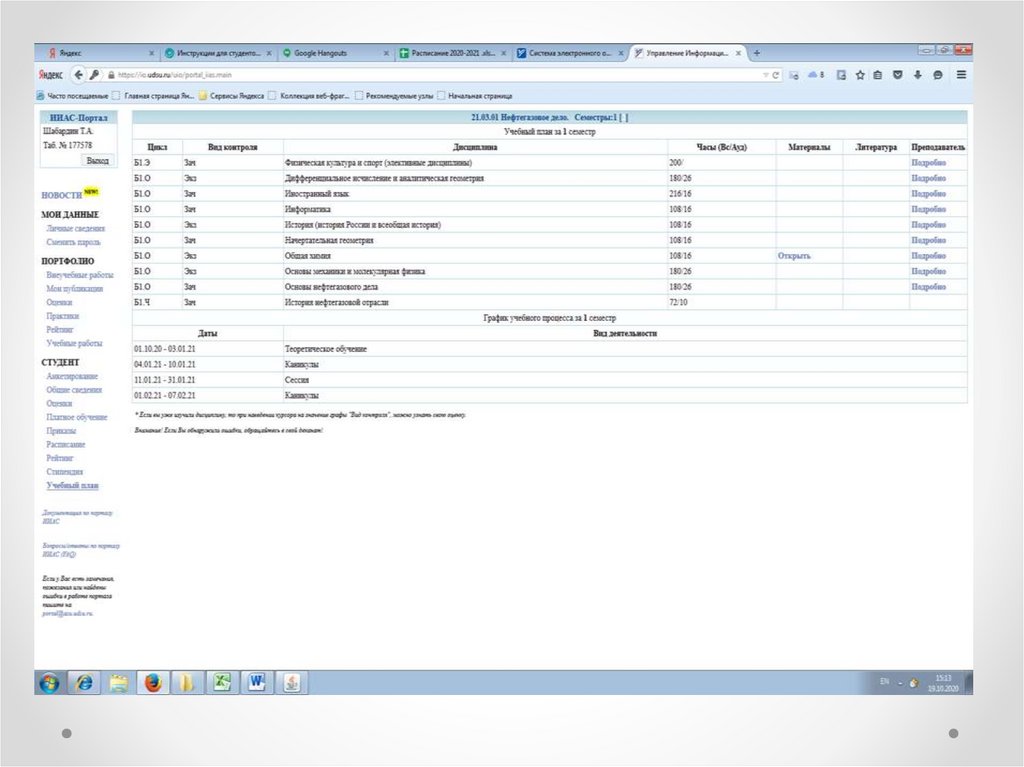Click the Windows Start button
1024x767 pixels.
[48, 682]
